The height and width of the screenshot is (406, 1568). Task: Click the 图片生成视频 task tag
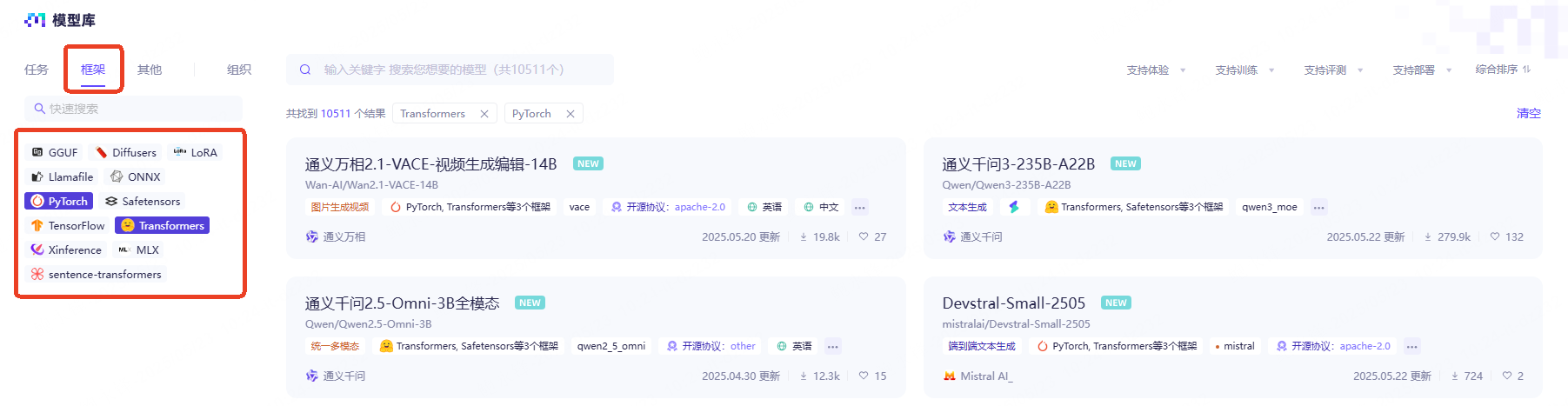340,207
